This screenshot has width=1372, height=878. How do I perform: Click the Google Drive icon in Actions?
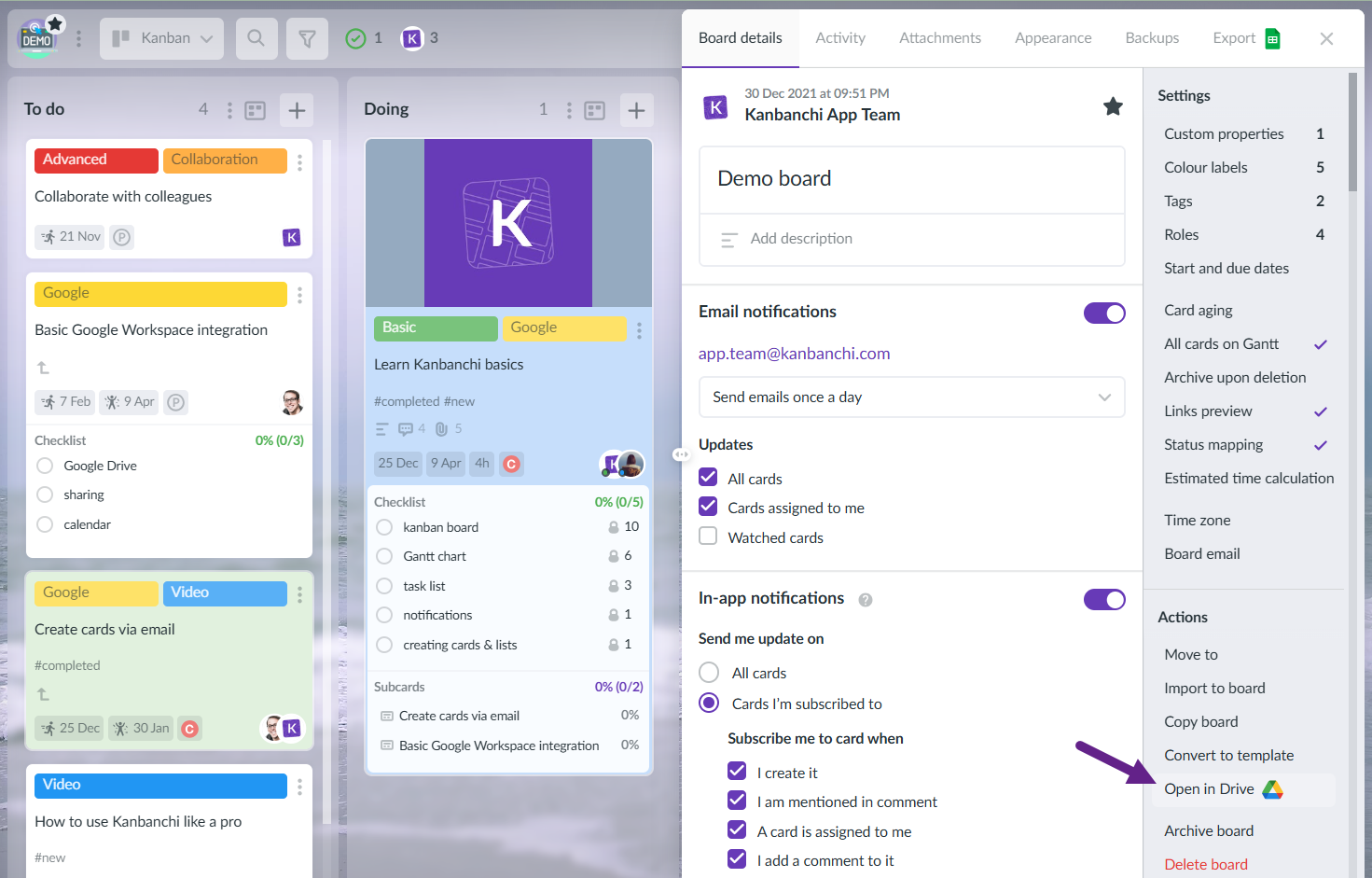tap(1273, 789)
